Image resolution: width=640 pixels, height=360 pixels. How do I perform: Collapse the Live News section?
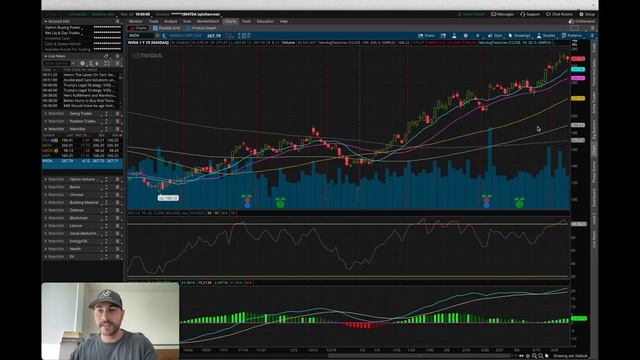46,56
